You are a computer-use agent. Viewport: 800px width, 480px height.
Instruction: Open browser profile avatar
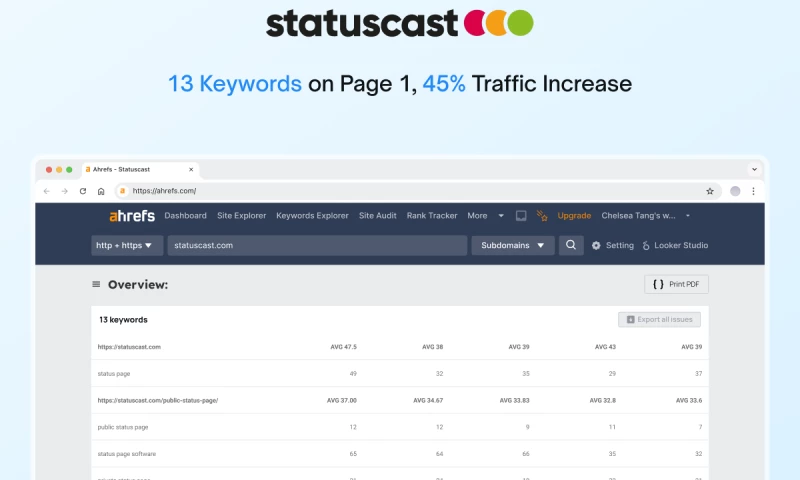[735, 191]
